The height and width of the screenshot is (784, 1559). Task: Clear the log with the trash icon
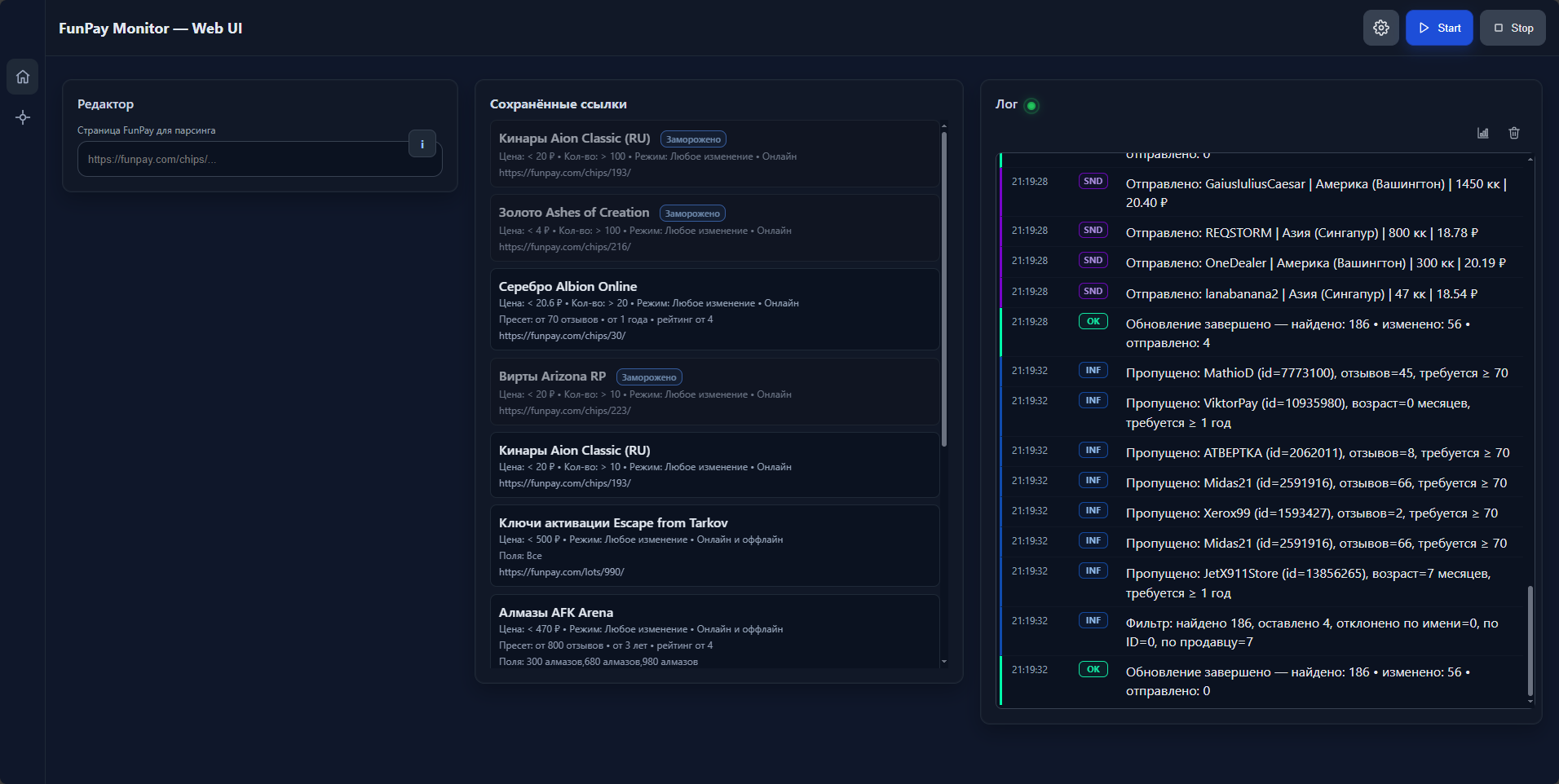tap(1513, 133)
